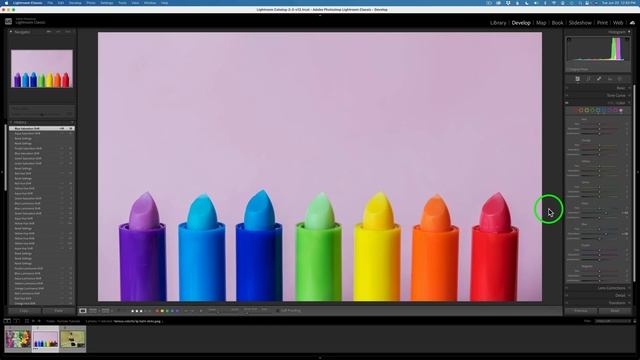Click the Paste settings button
The height and width of the screenshot is (360, 640).
point(59,311)
